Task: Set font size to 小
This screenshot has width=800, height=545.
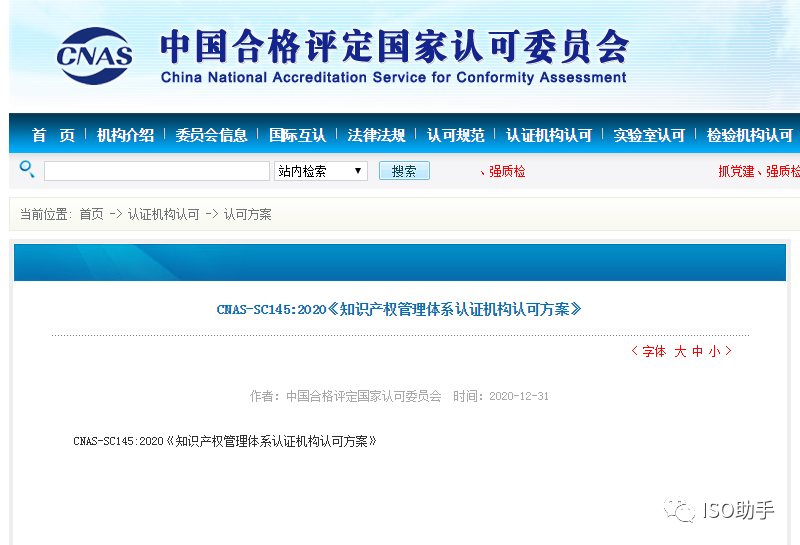Action: point(714,351)
